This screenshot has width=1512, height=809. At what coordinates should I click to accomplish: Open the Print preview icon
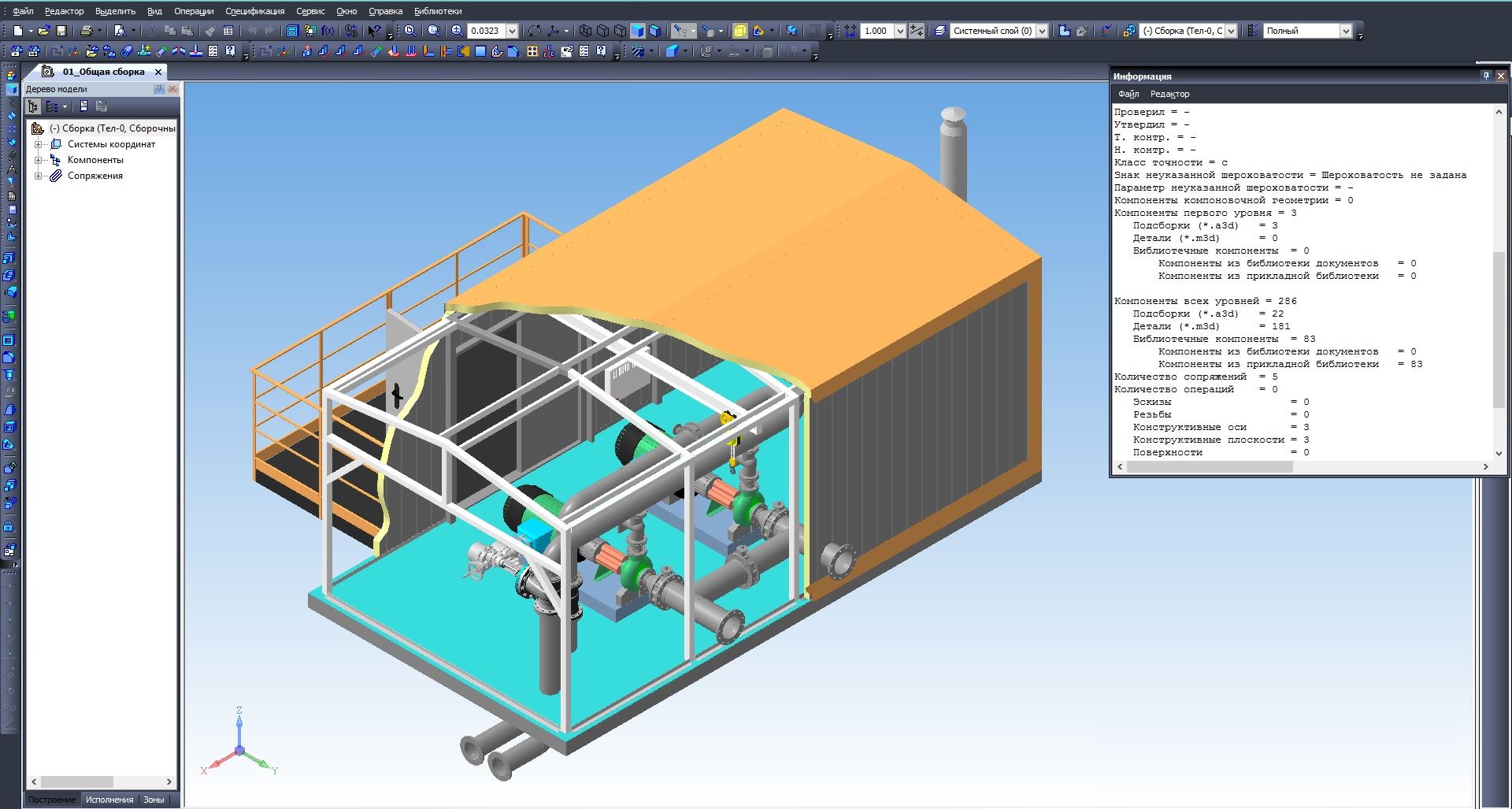click(x=120, y=31)
